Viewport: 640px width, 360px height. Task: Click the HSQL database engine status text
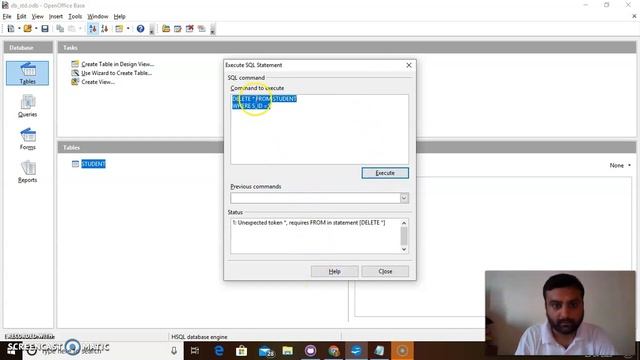coord(199,337)
